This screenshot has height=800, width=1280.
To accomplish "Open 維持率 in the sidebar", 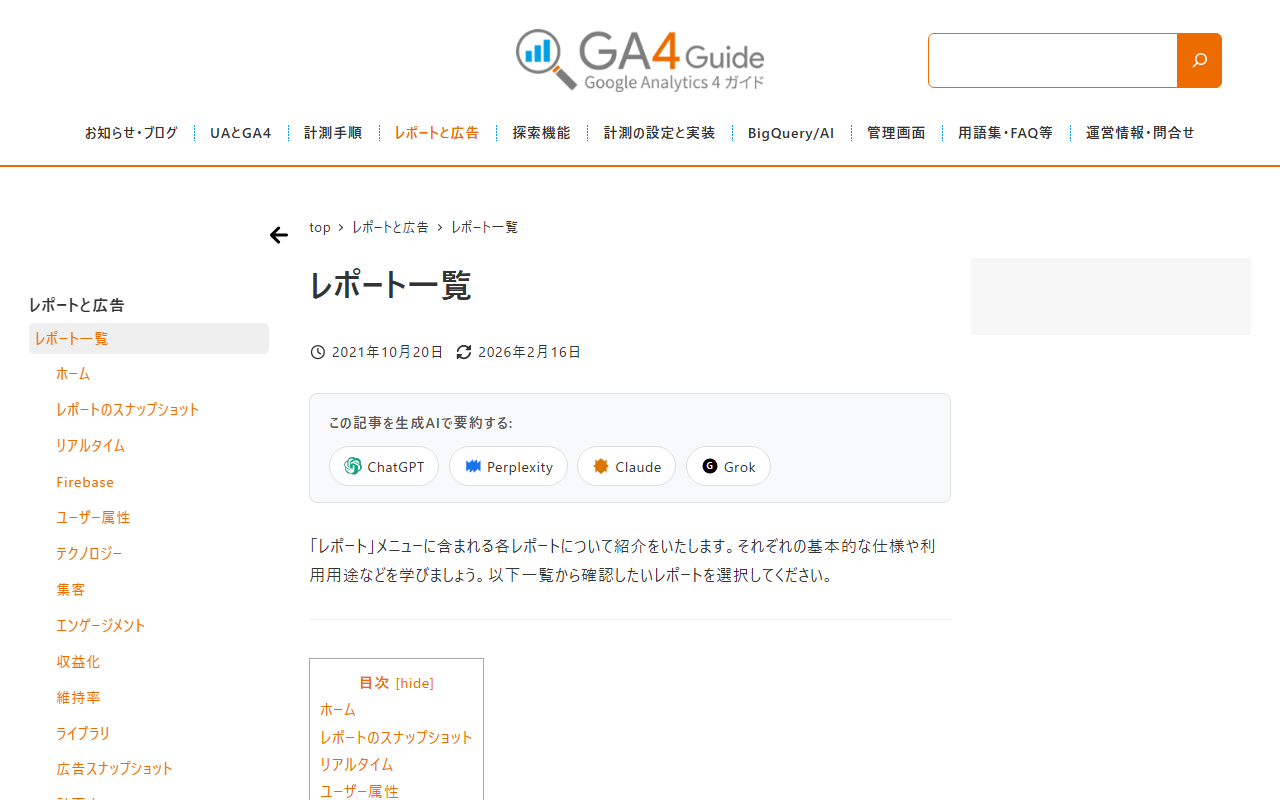I will click(78, 698).
